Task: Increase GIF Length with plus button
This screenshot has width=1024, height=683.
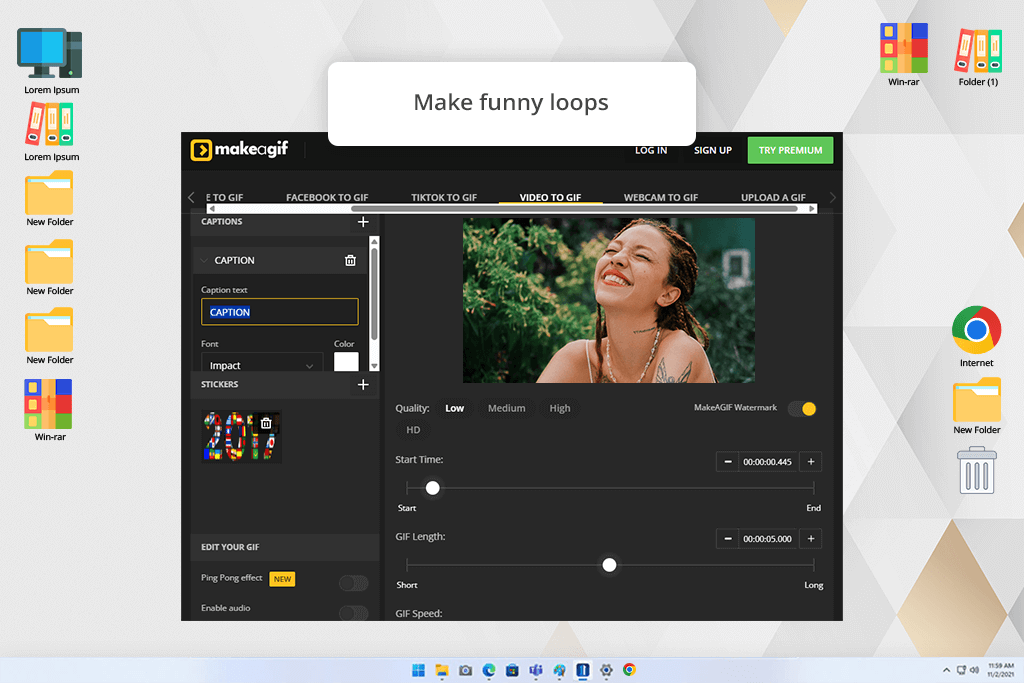Action: (x=810, y=539)
